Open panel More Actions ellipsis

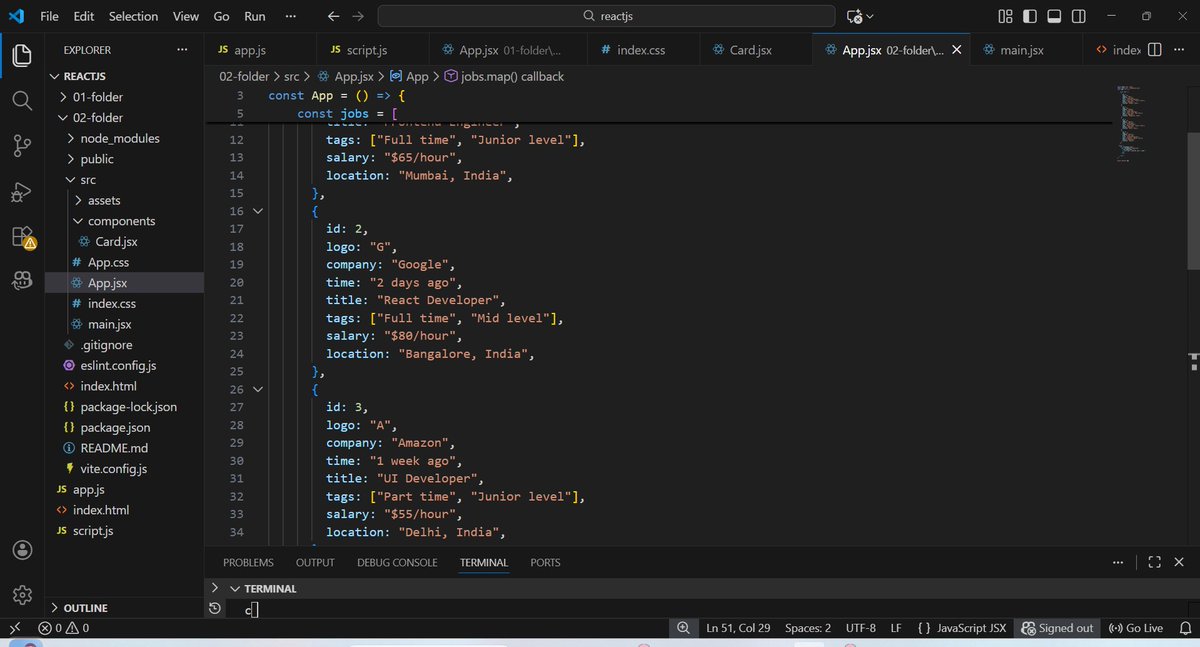(1118, 562)
